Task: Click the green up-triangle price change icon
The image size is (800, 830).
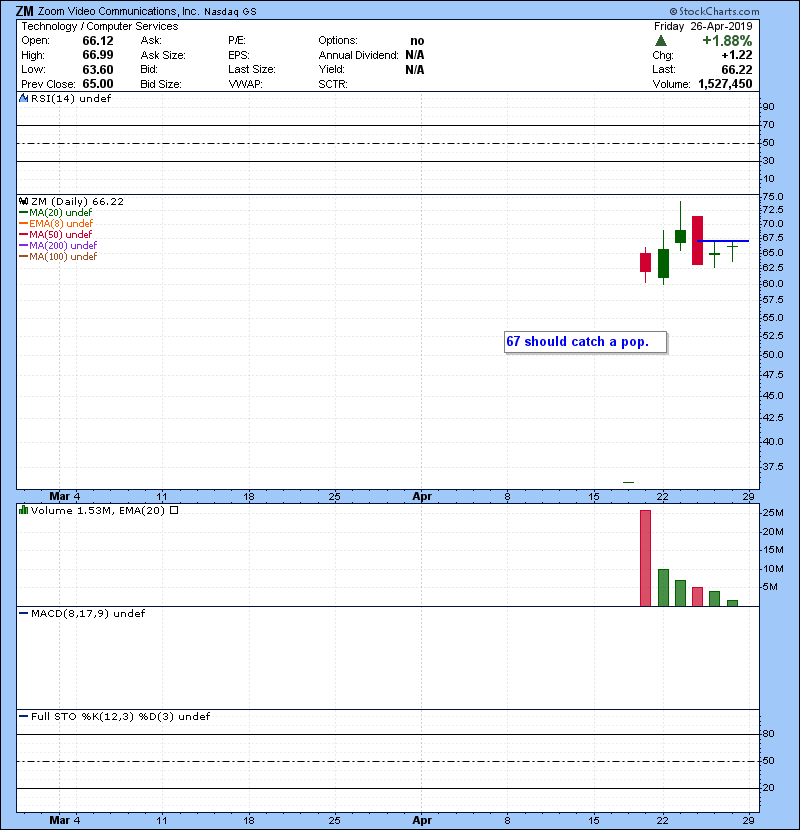Action: [661, 41]
